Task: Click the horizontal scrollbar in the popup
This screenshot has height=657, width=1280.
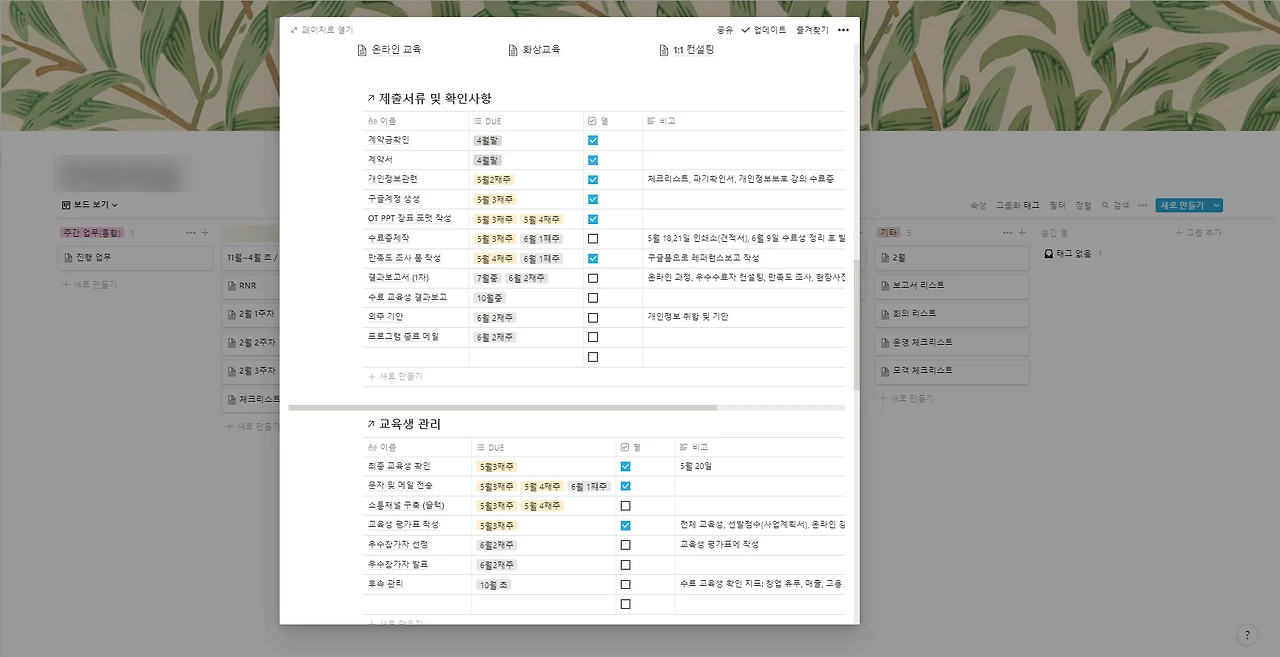Action: coord(503,407)
